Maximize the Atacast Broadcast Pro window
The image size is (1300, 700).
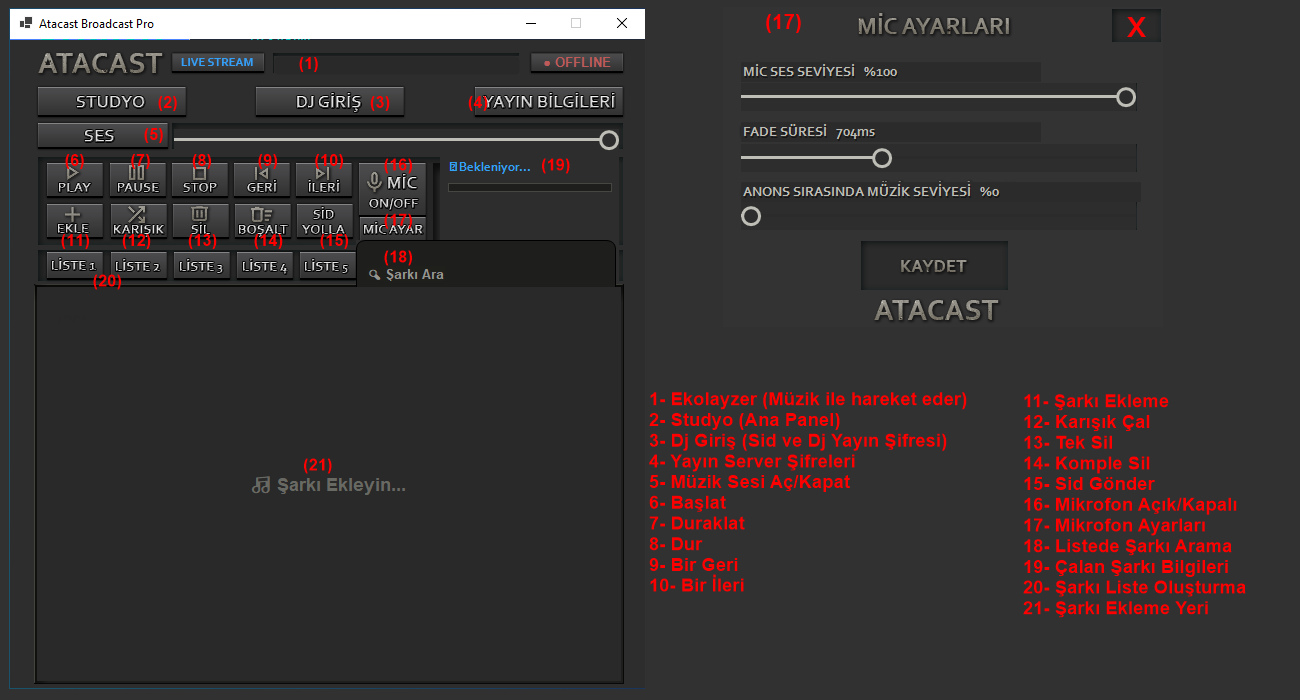(x=576, y=23)
